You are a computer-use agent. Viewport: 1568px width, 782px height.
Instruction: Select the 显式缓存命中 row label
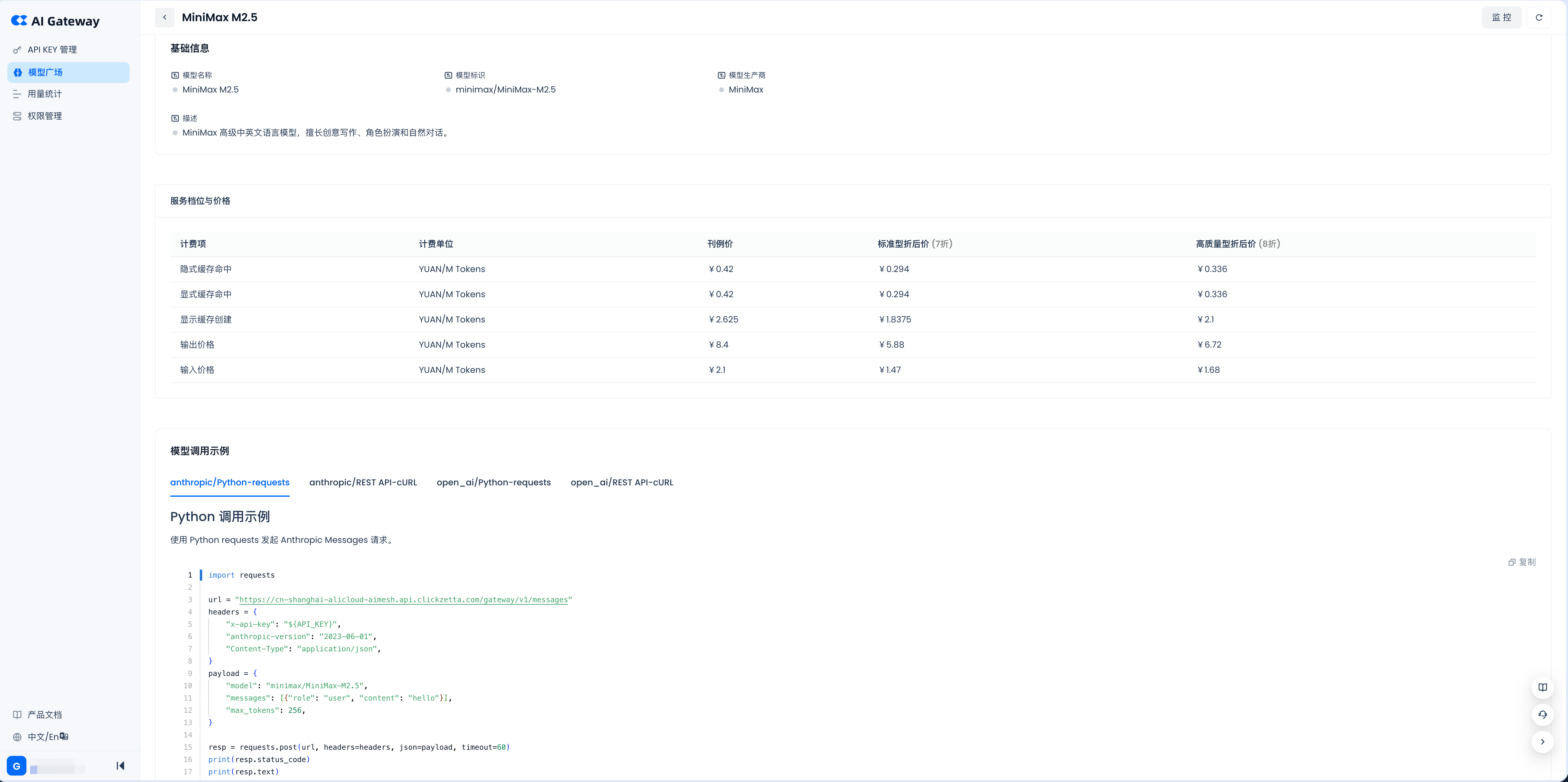(206, 295)
